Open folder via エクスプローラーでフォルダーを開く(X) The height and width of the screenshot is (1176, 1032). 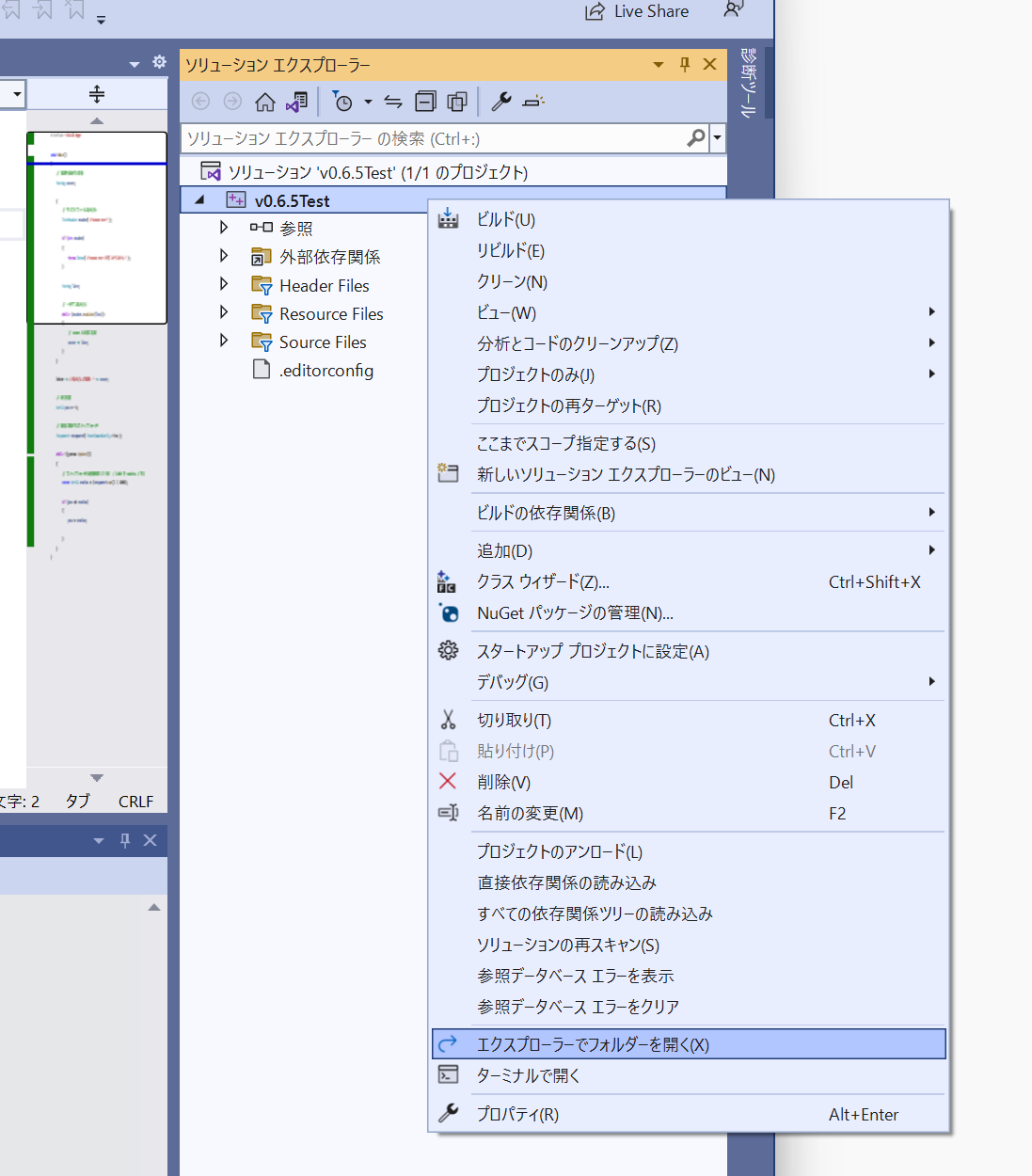point(689,1044)
